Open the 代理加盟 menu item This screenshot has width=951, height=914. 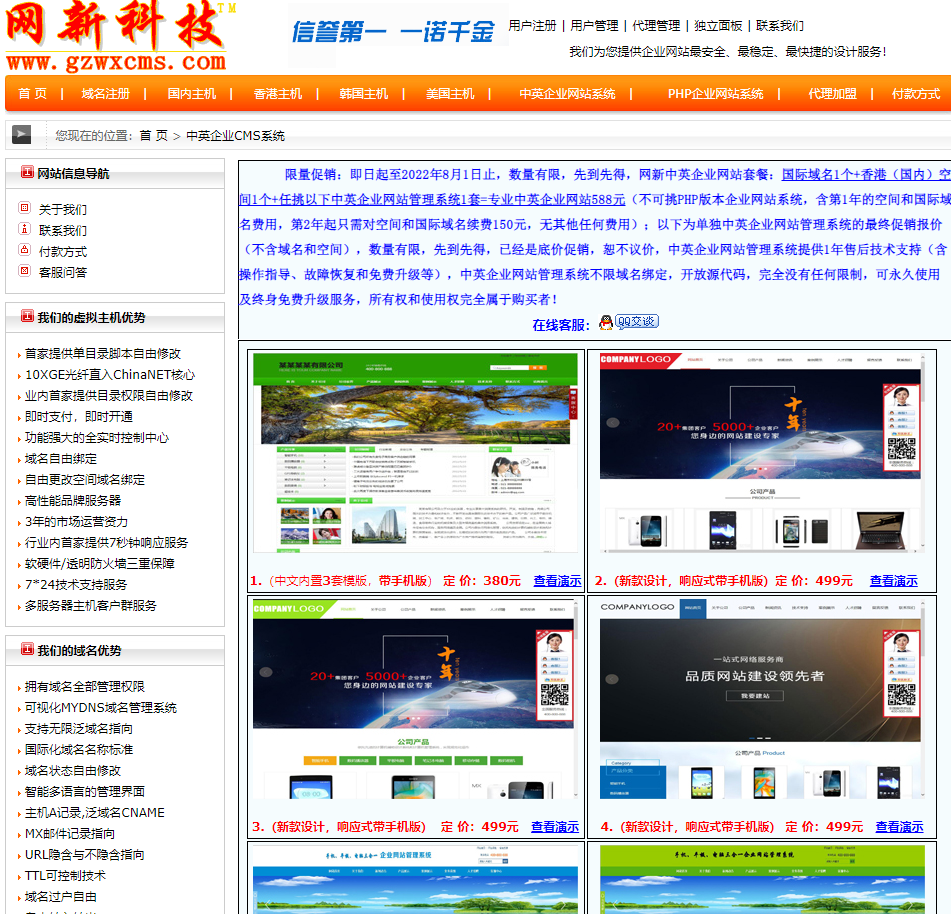(x=833, y=94)
